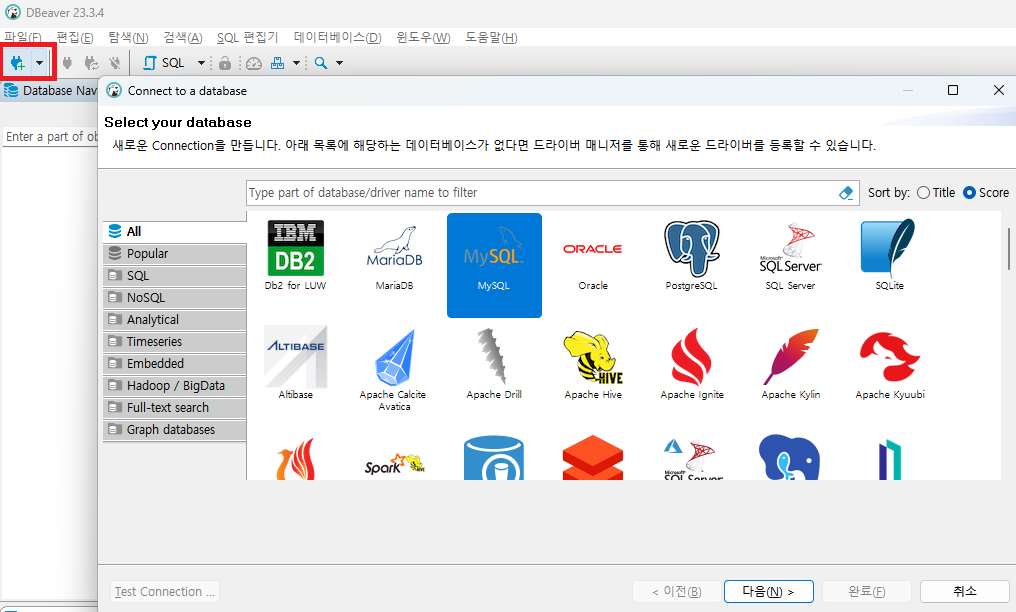Expand the SQL editor dropdown arrow
Image resolution: width=1016 pixels, height=612 pixels.
[x=201, y=63]
